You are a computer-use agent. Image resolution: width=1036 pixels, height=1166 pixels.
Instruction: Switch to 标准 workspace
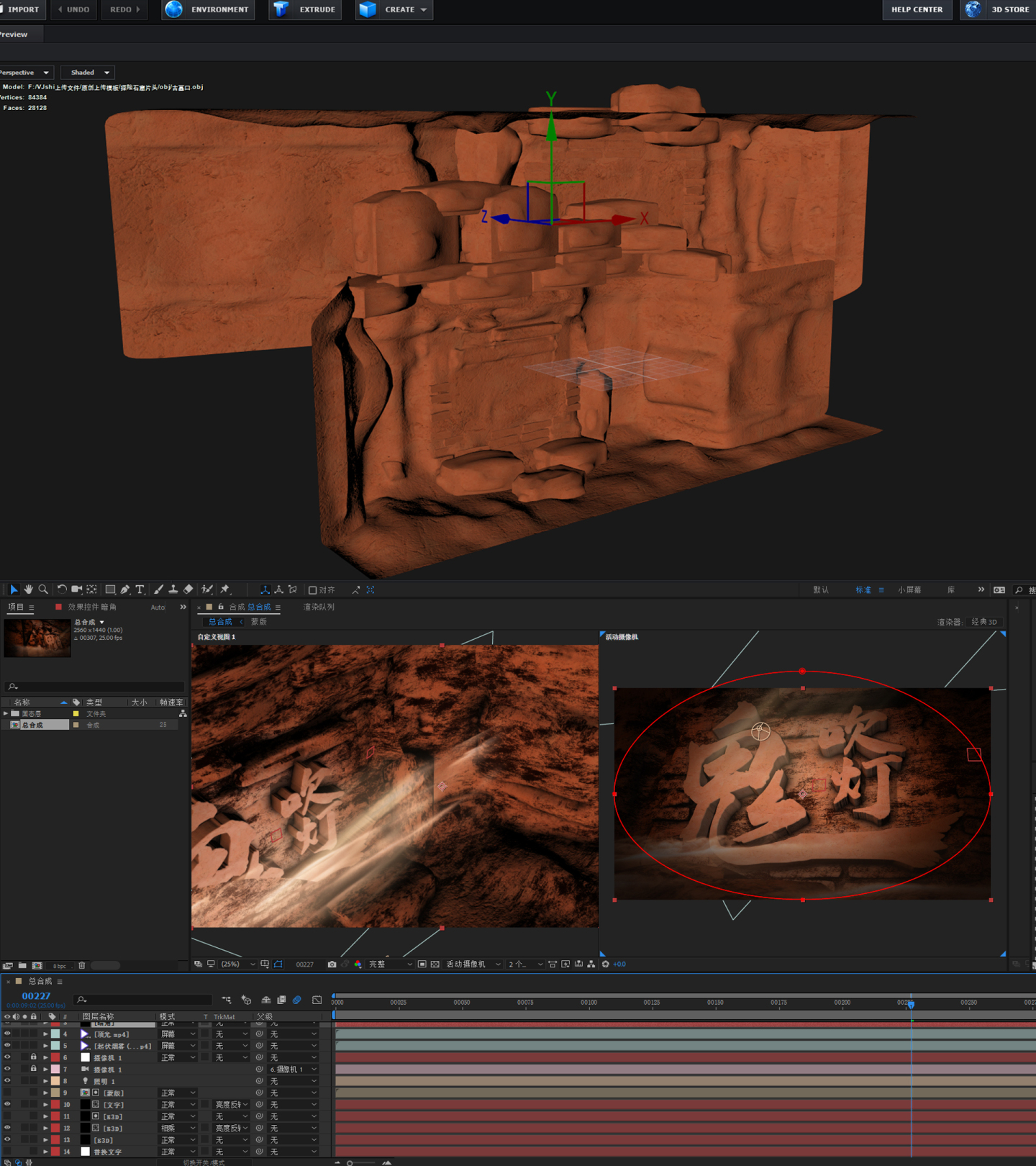coord(863,590)
